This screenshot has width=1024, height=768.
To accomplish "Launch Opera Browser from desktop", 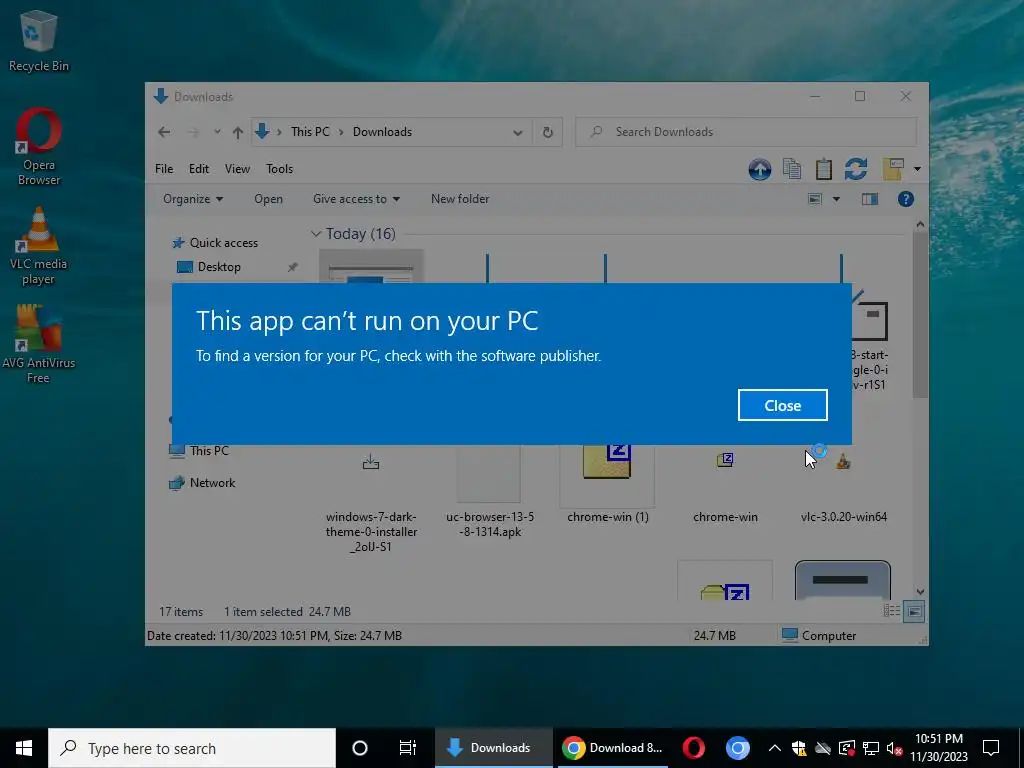I will pos(39,147).
